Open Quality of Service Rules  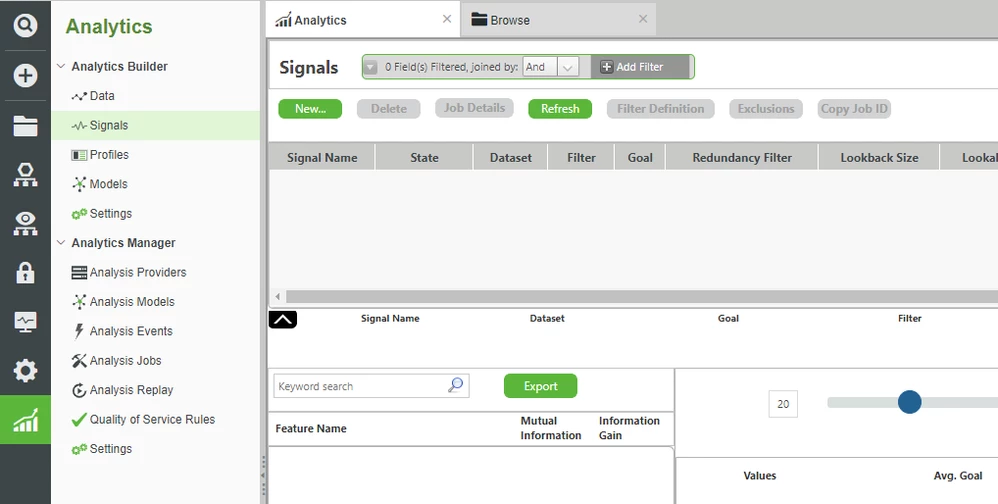coord(152,419)
